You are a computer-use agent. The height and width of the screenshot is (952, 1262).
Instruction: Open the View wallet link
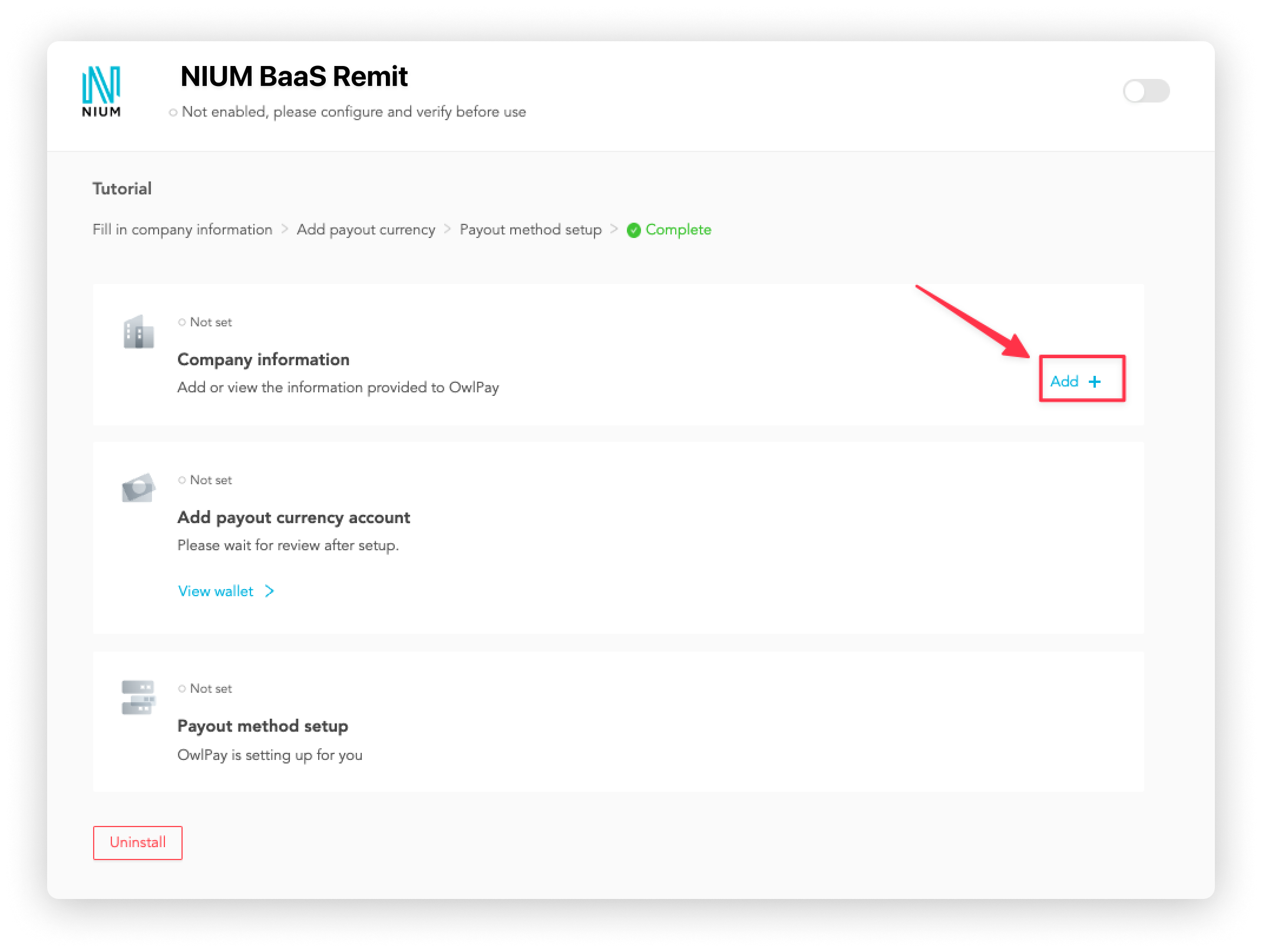coord(226,591)
